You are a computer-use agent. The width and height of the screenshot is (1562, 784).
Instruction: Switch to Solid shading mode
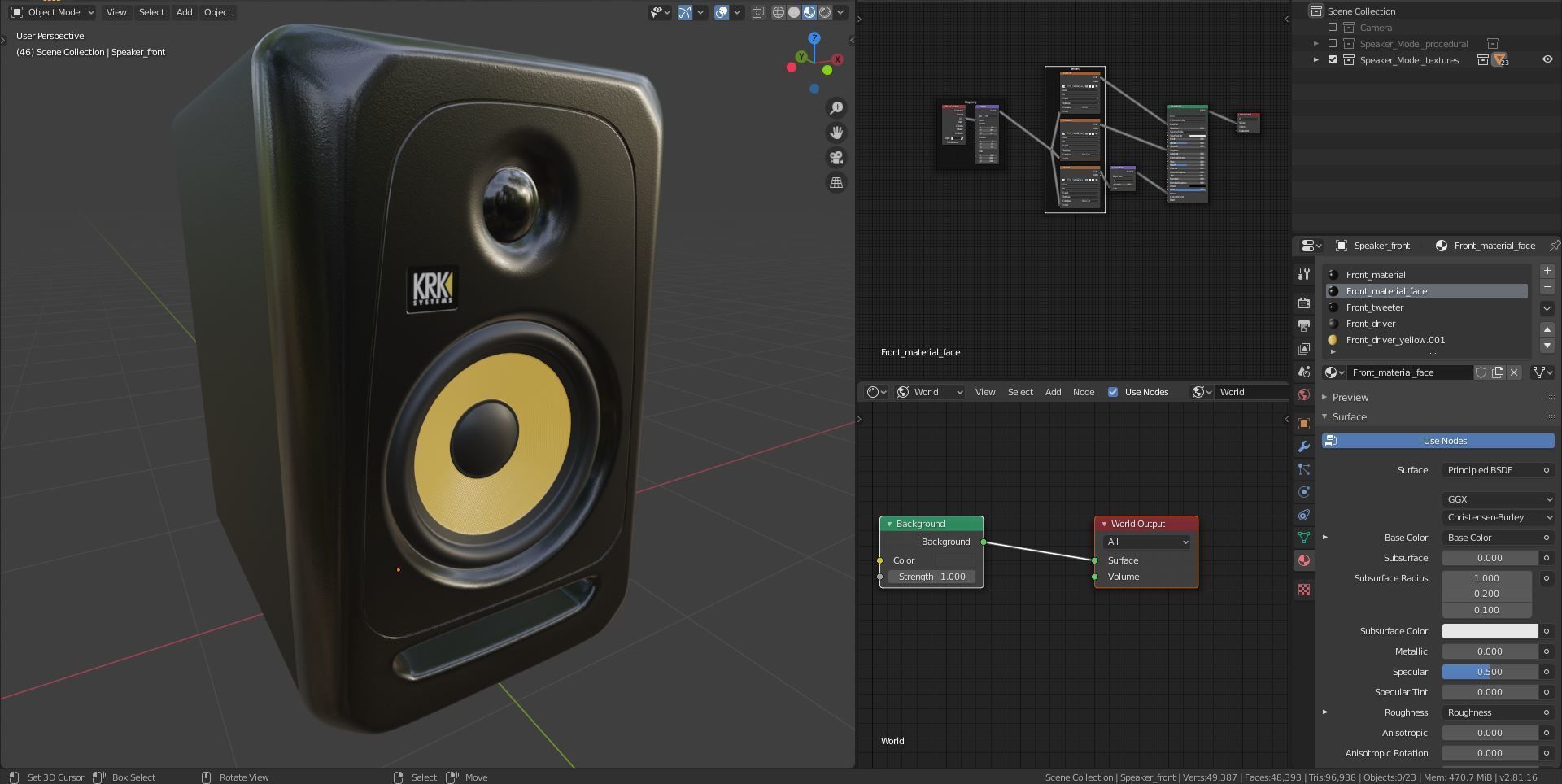tap(794, 12)
